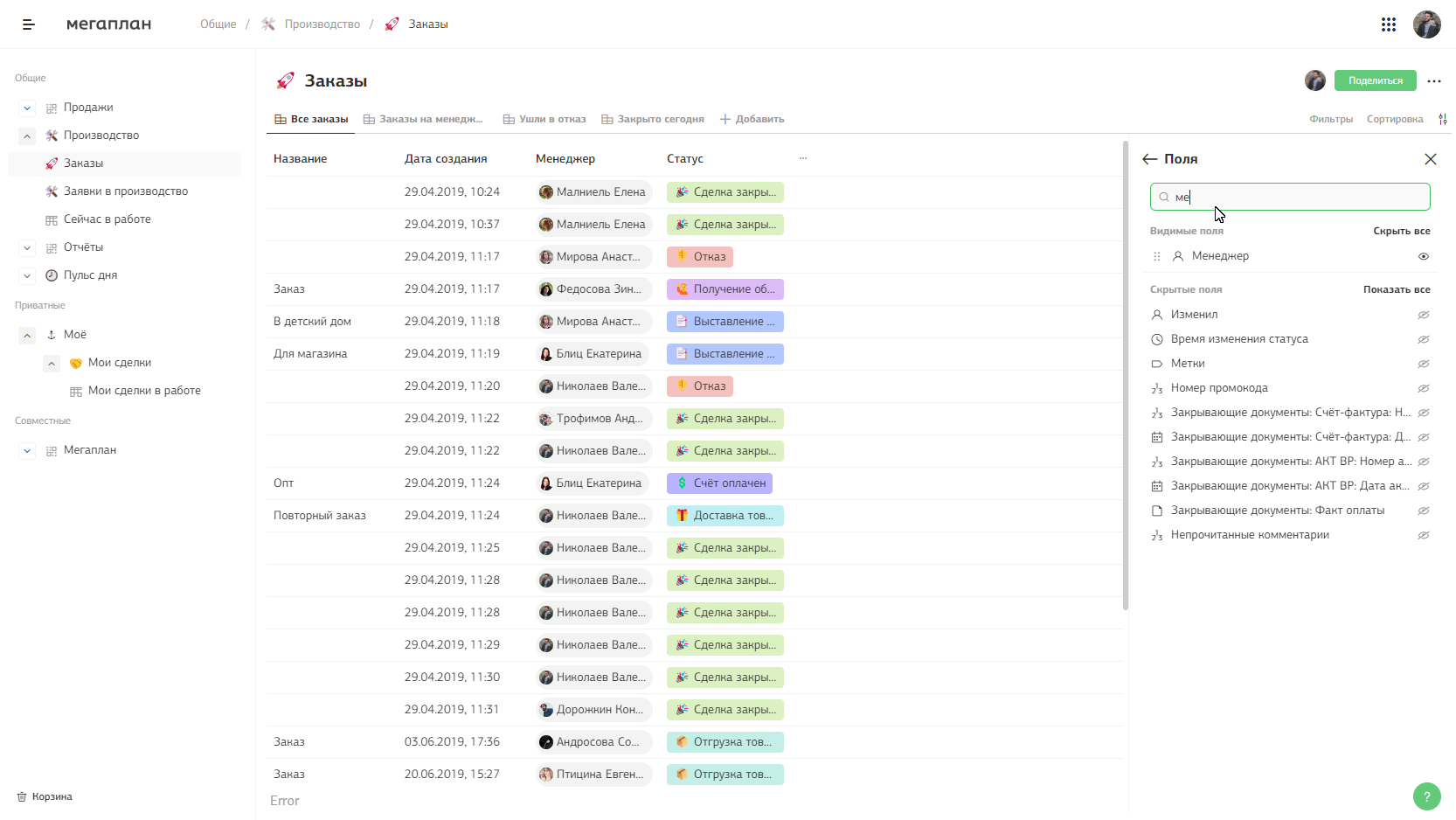Click the Метки tag icon
This screenshot has width=1456, height=820.
(1157, 364)
